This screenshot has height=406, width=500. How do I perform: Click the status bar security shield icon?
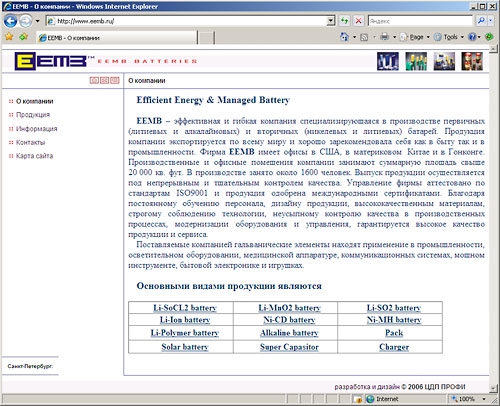point(358,399)
